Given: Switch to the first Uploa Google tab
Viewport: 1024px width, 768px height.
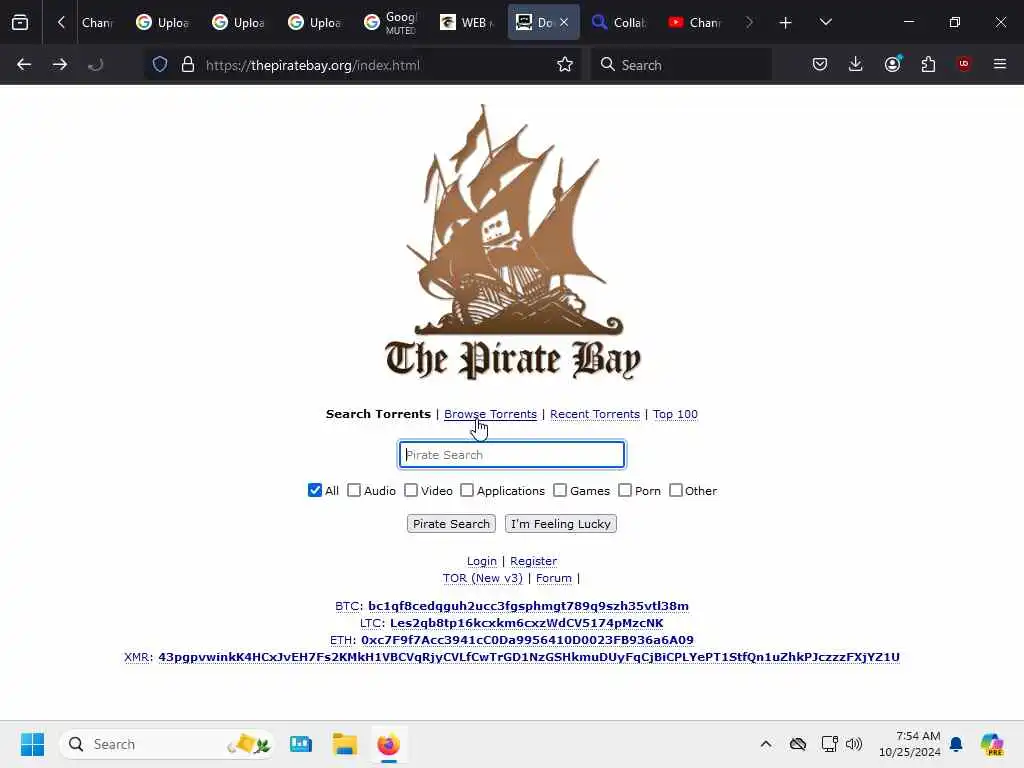Looking at the screenshot, I should click(x=163, y=23).
